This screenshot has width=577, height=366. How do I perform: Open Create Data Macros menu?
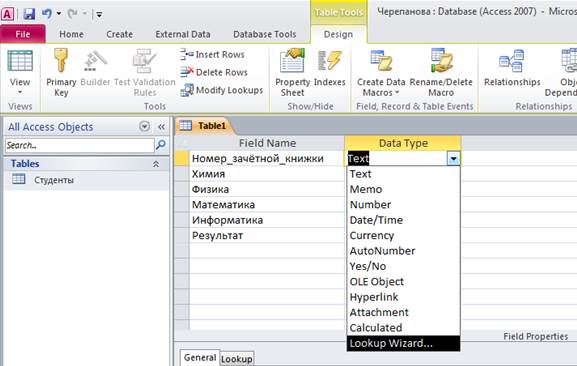pyautogui.click(x=381, y=72)
